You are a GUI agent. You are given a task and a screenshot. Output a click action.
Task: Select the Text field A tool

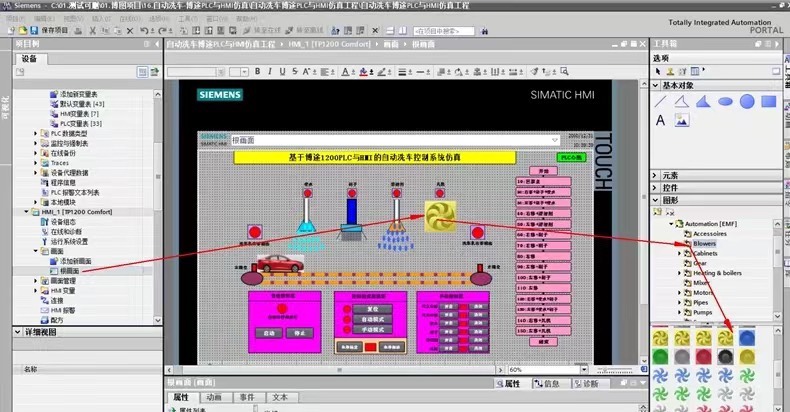pos(660,120)
